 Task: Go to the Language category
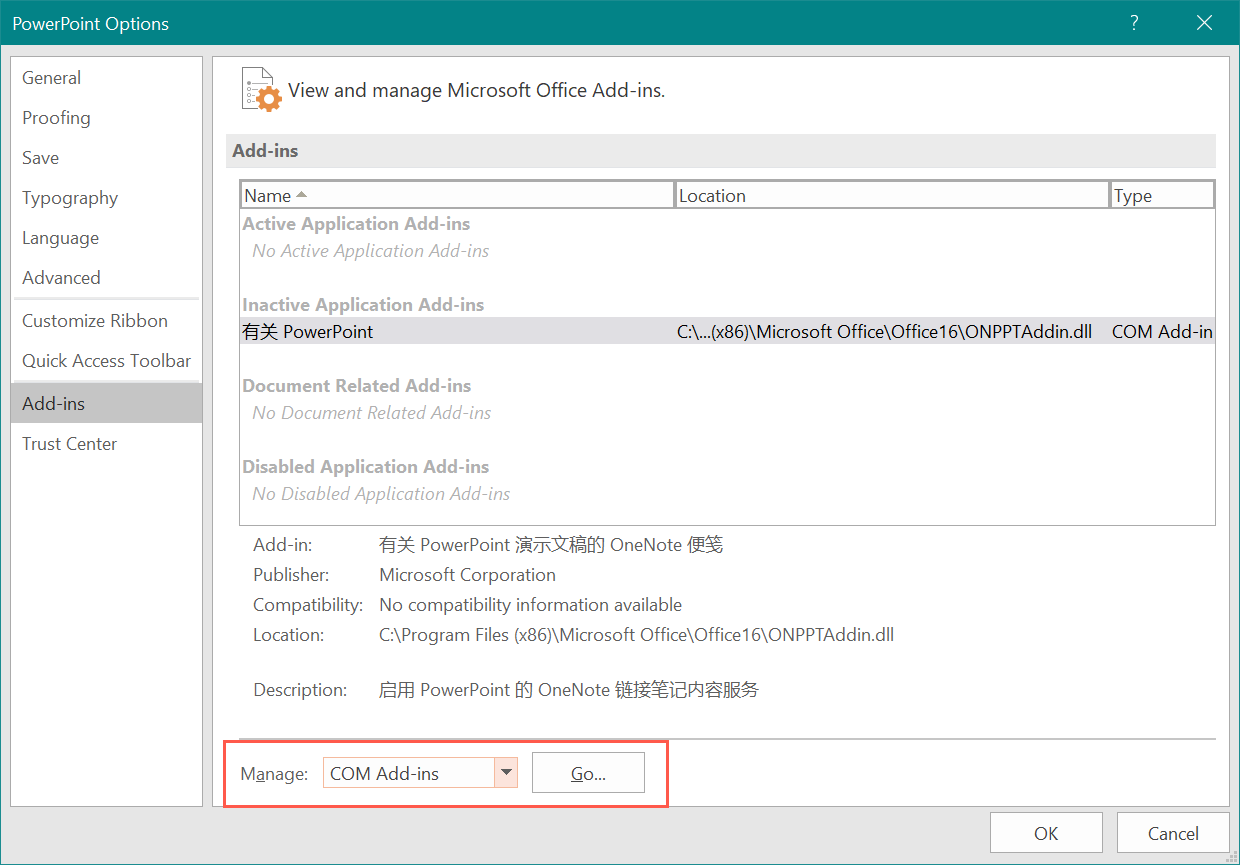[x=61, y=238]
